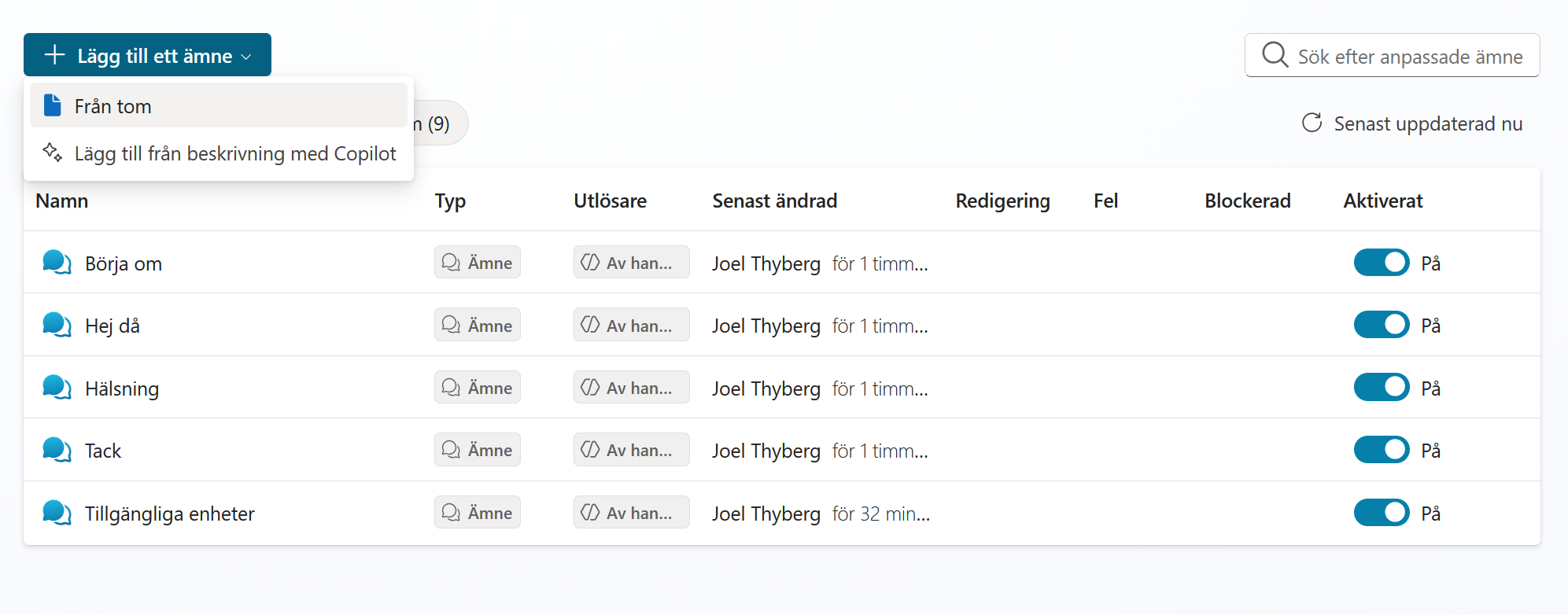Click the Redigering column header
The height and width of the screenshot is (615, 1568).
[x=1003, y=201]
